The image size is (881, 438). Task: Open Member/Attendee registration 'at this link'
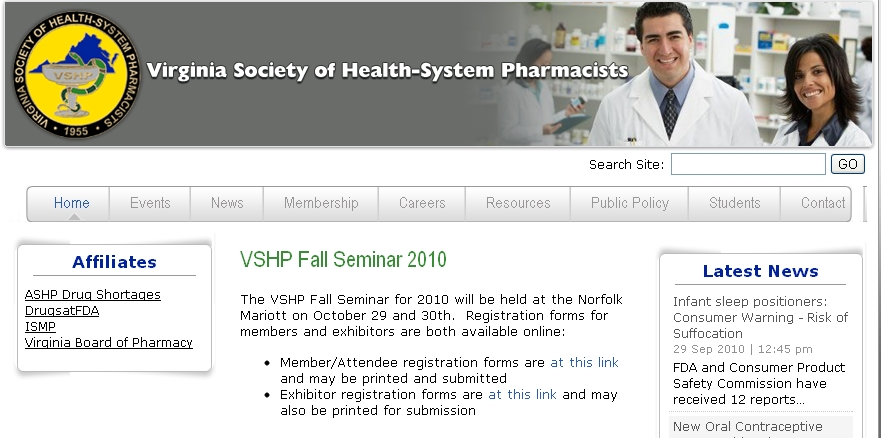584,363
